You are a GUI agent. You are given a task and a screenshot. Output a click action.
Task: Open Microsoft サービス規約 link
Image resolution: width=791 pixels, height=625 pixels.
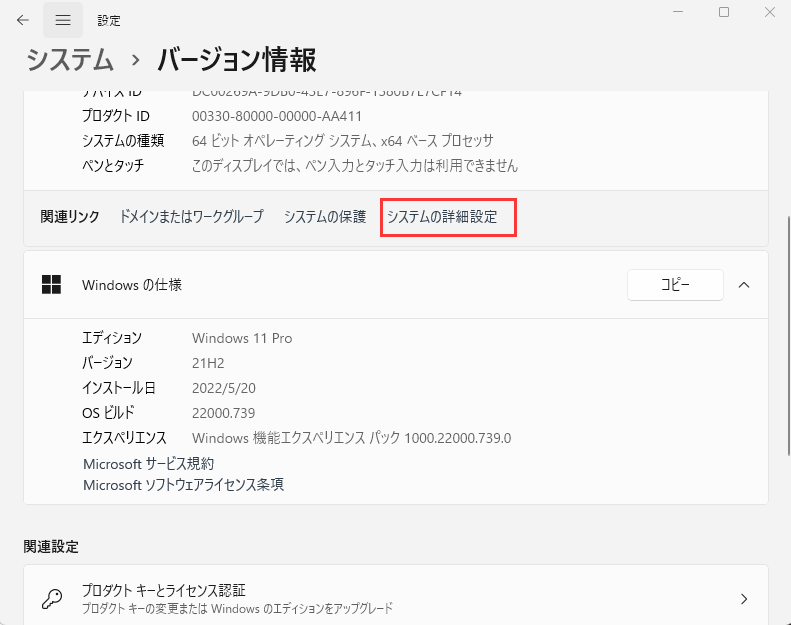click(148, 464)
